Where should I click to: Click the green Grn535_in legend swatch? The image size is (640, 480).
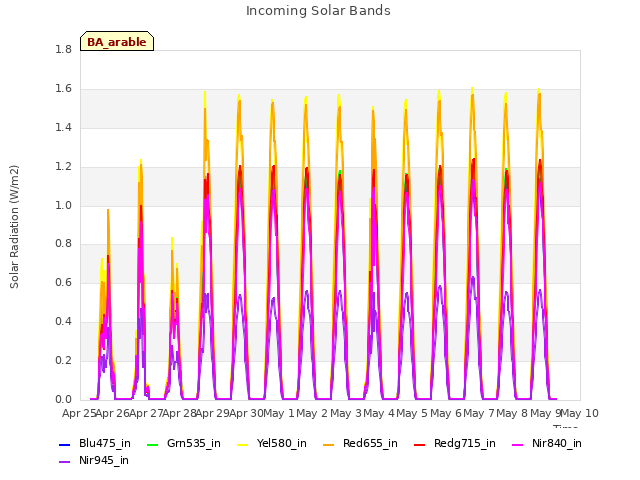152,444
